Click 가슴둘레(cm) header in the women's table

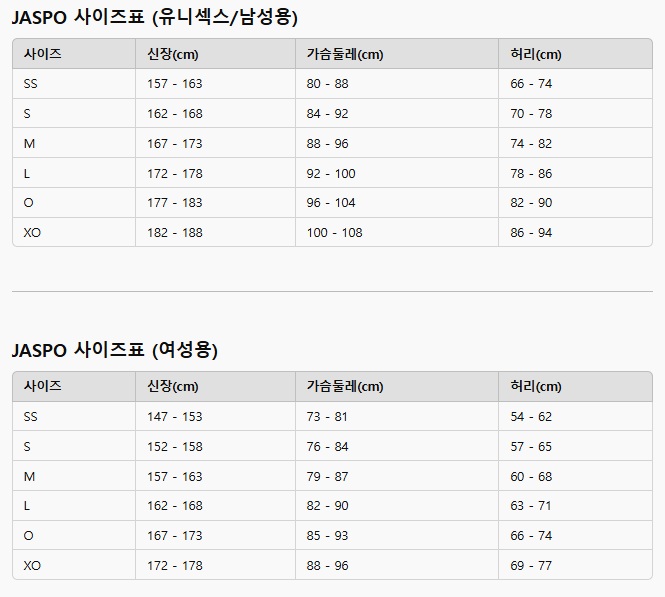click(344, 386)
